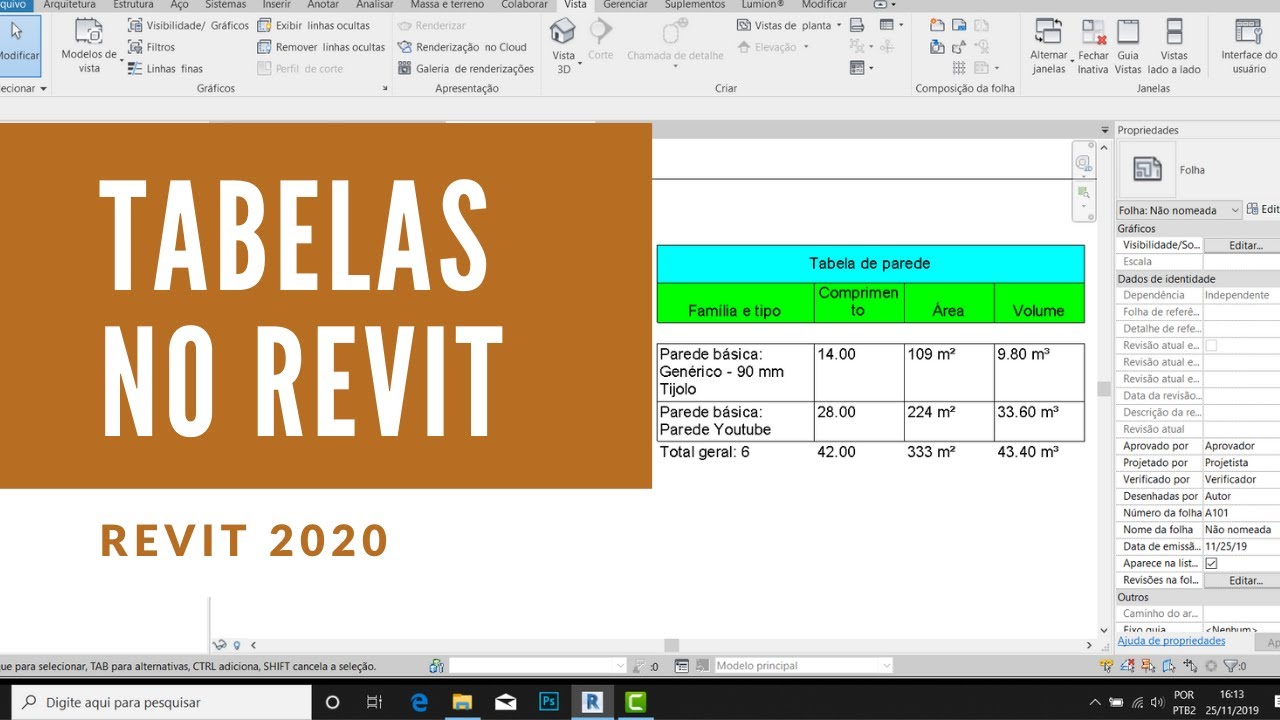The width and height of the screenshot is (1280, 720).
Task: Toggle Linhas finas display
Action: tap(166, 69)
